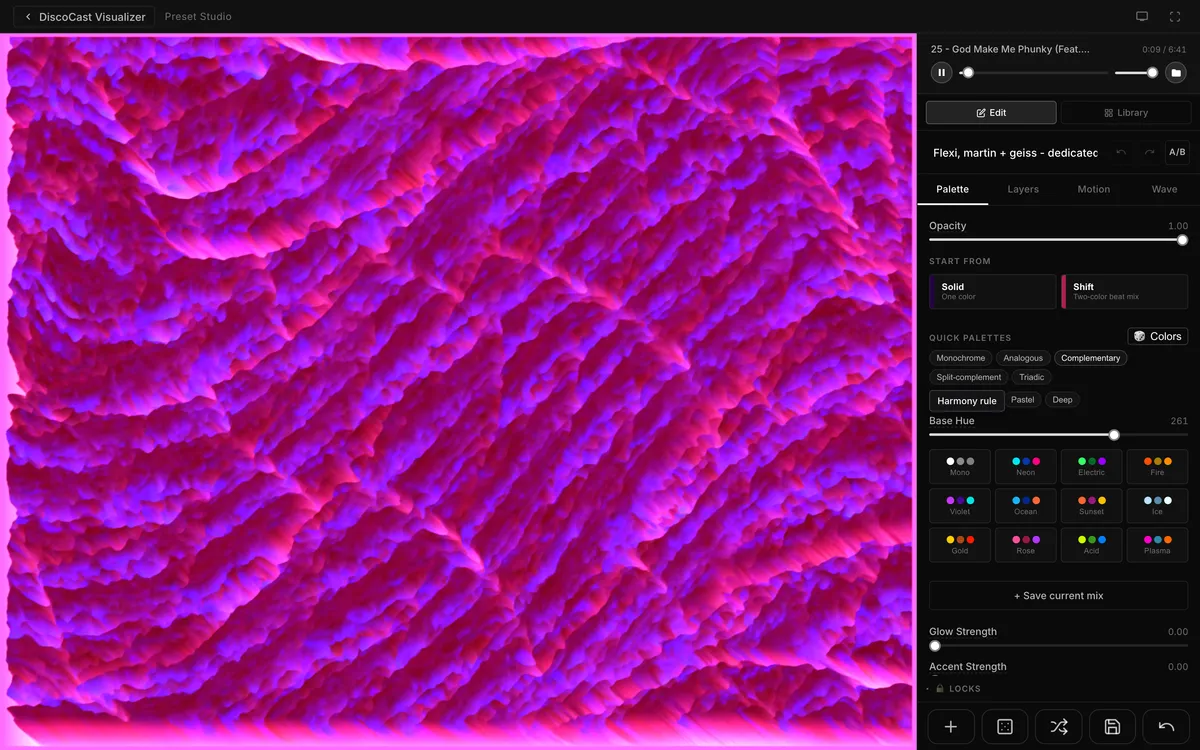1200x750 pixels.
Task: Toggle the Analogous quick palette chip
Action: point(1023,358)
